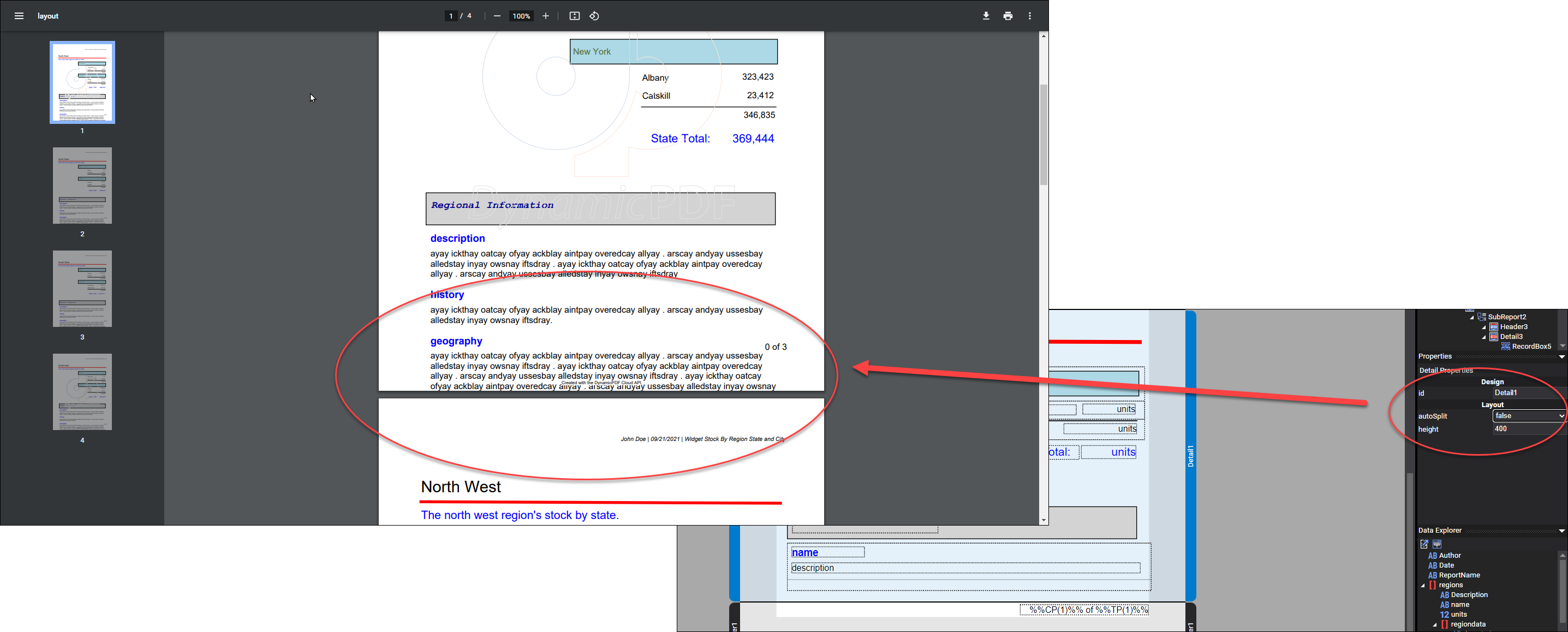Collapse the SubReport2 tree node

tap(1472, 317)
